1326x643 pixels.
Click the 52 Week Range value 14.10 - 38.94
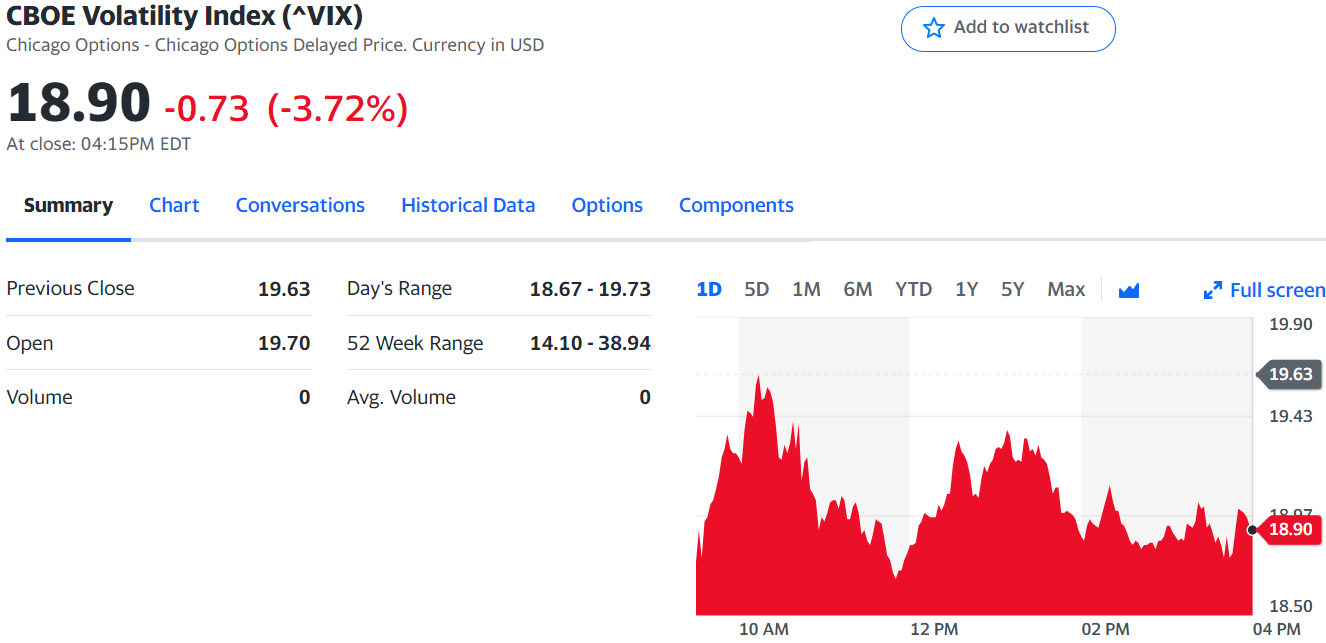tap(590, 343)
